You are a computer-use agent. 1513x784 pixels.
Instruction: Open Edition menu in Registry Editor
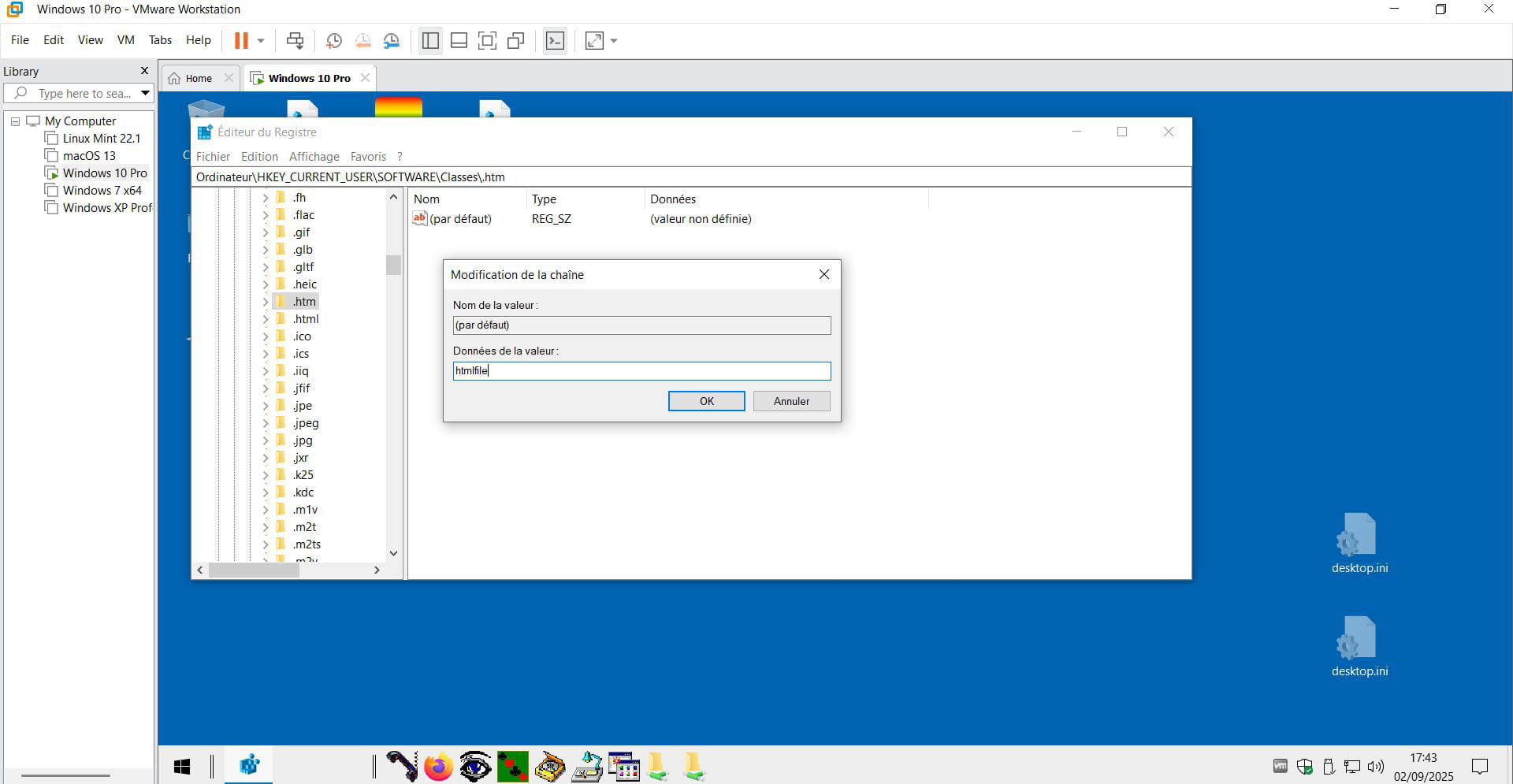[259, 157]
